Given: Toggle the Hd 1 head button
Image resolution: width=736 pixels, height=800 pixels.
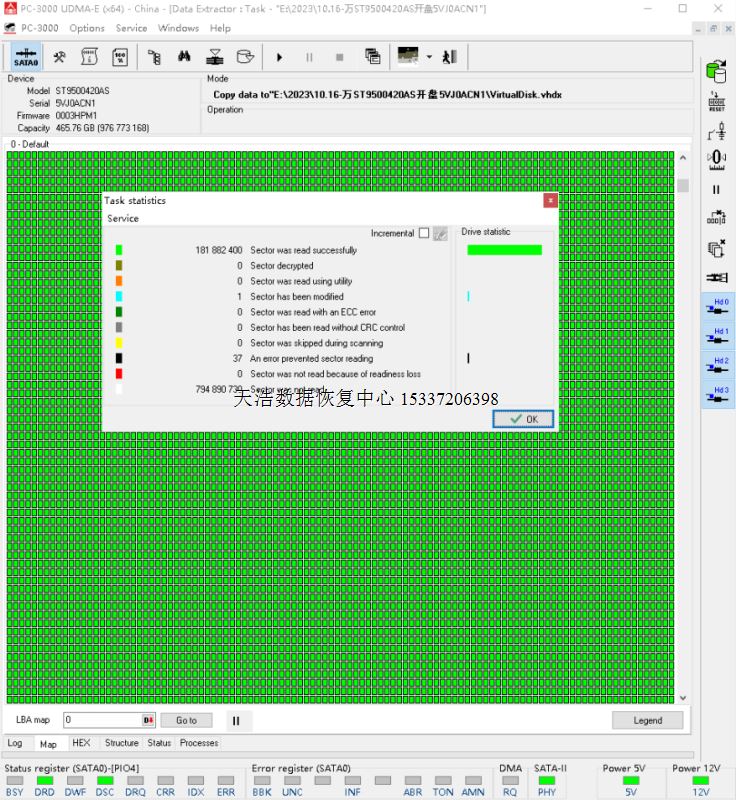Looking at the screenshot, I should click(717, 336).
